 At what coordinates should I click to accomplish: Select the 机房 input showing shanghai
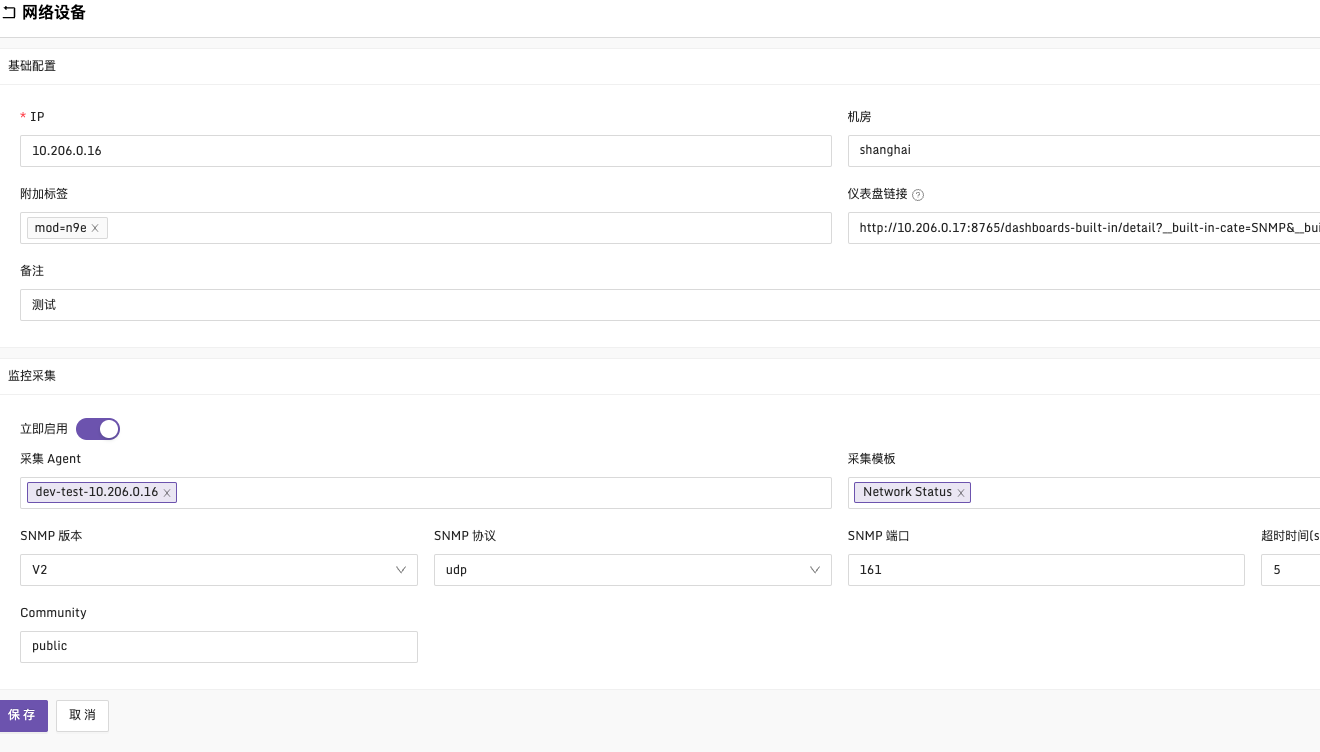pyautogui.click(x=1080, y=150)
